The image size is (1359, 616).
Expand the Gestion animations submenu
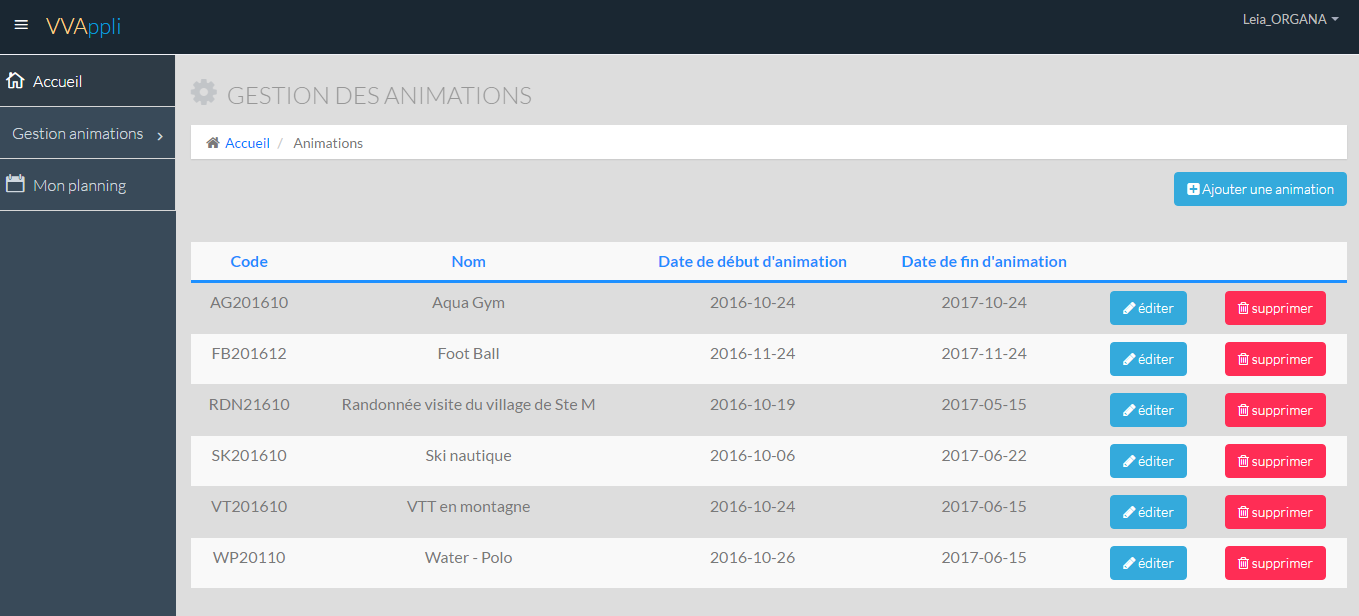click(x=87, y=134)
